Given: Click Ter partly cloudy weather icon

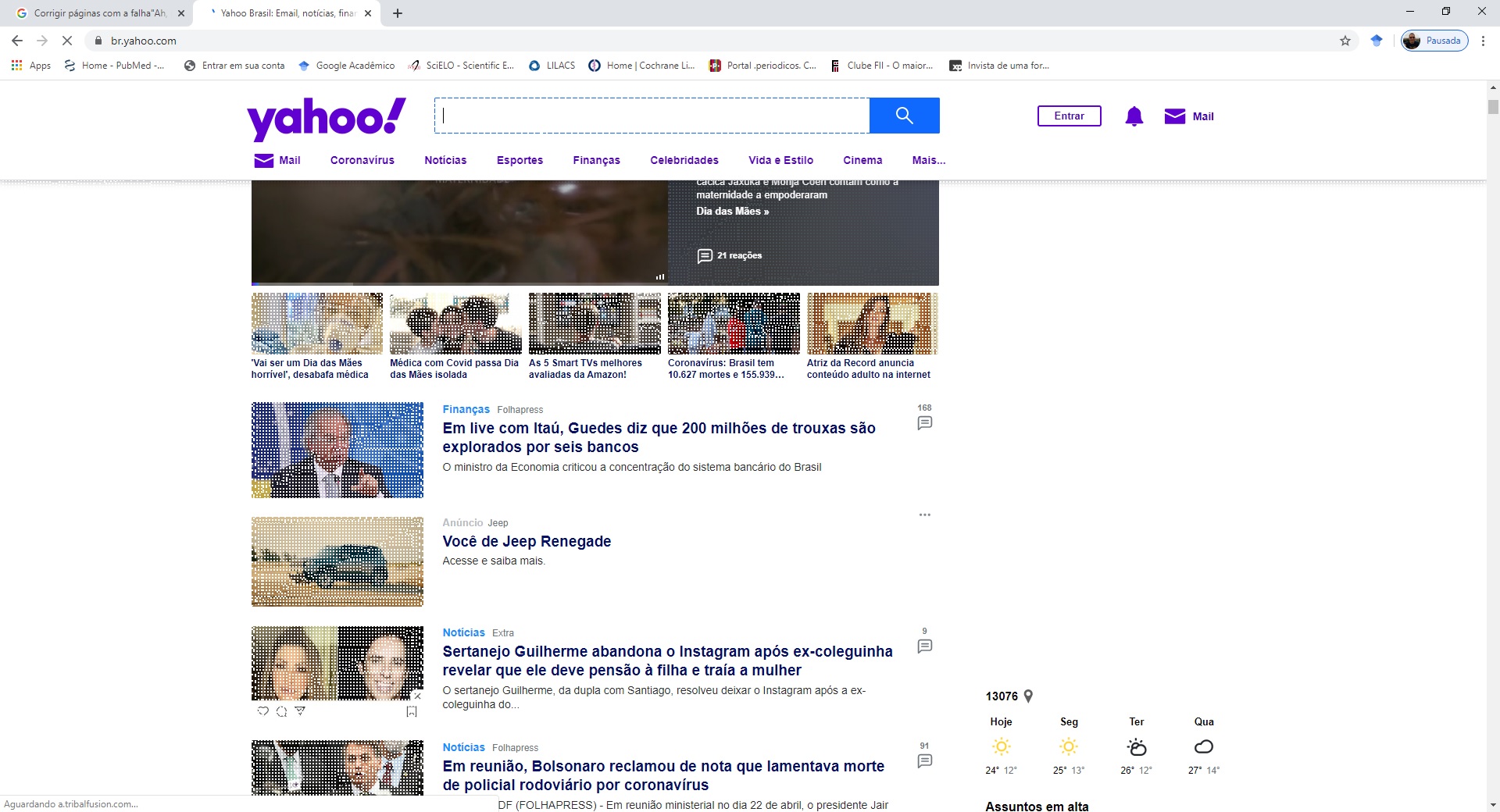Looking at the screenshot, I should pyautogui.click(x=1137, y=747).
